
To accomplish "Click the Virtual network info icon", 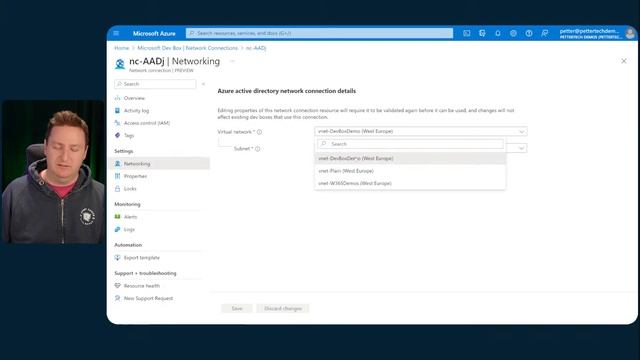I will 259,132.
